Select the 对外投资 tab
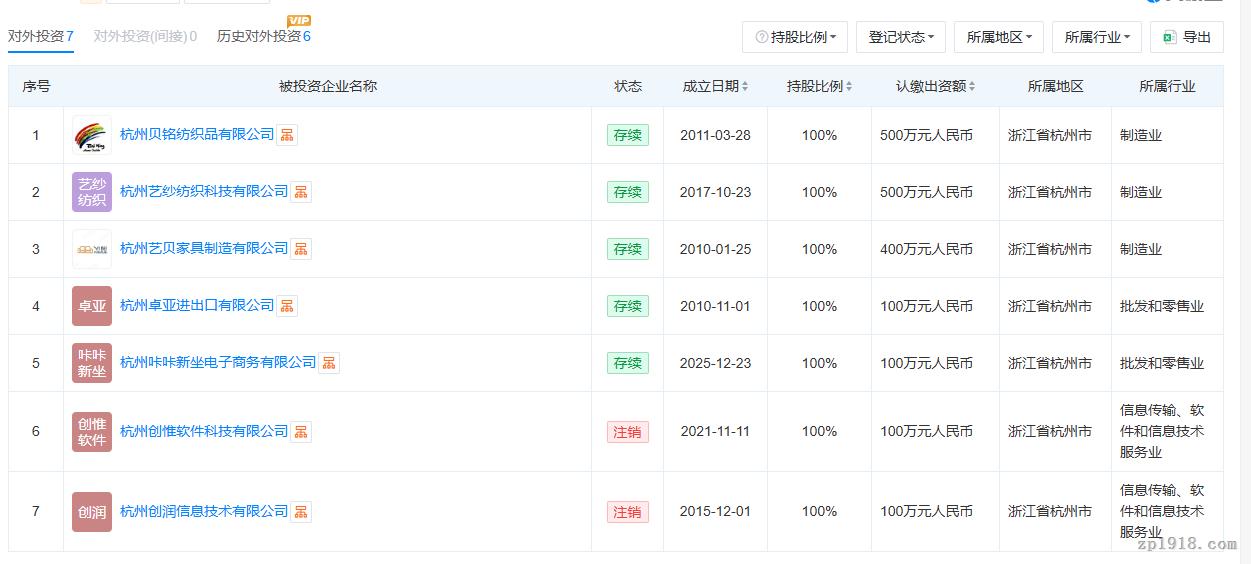 click(40, 36)
